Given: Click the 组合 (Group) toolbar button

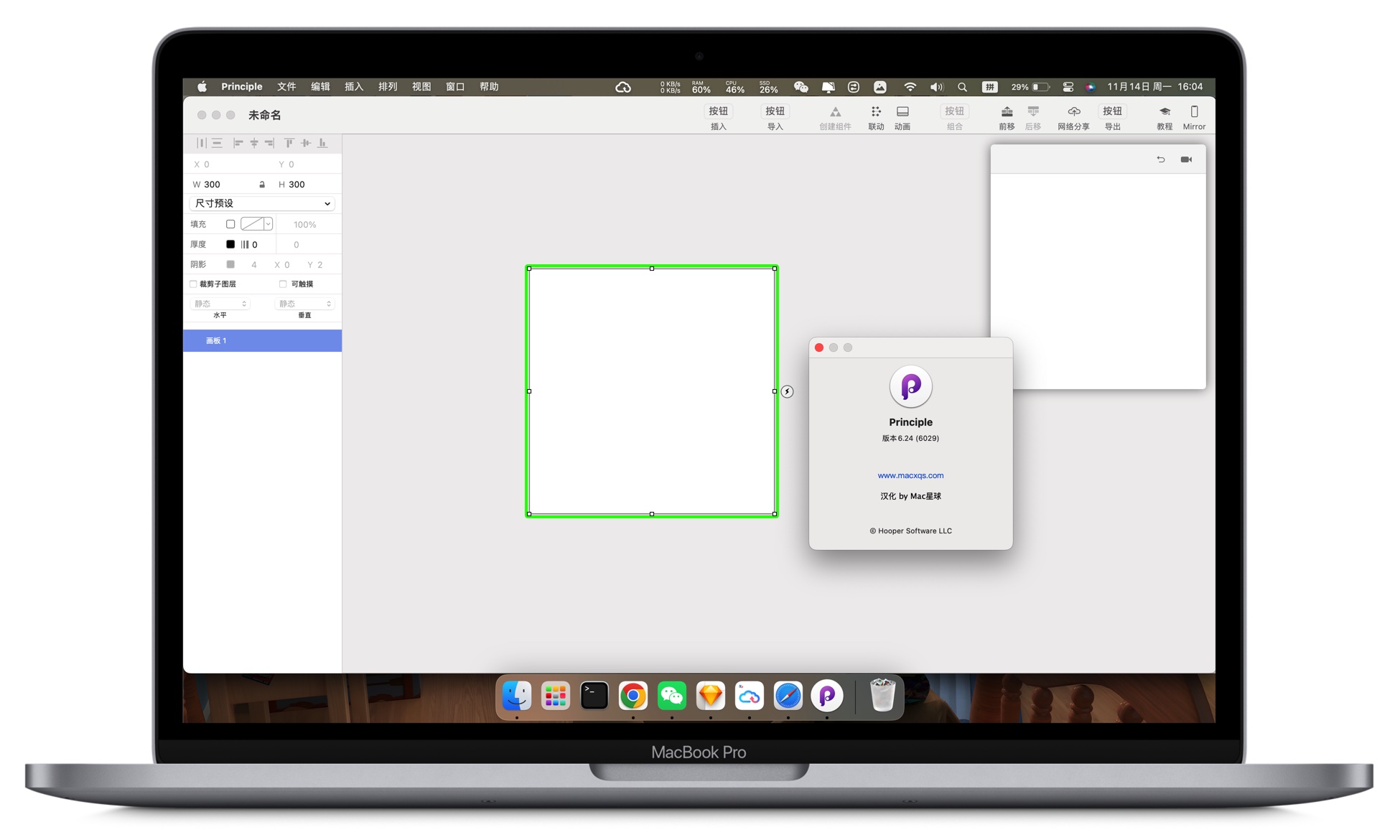Looking at the screenshot, I should (x=954, y=111).
